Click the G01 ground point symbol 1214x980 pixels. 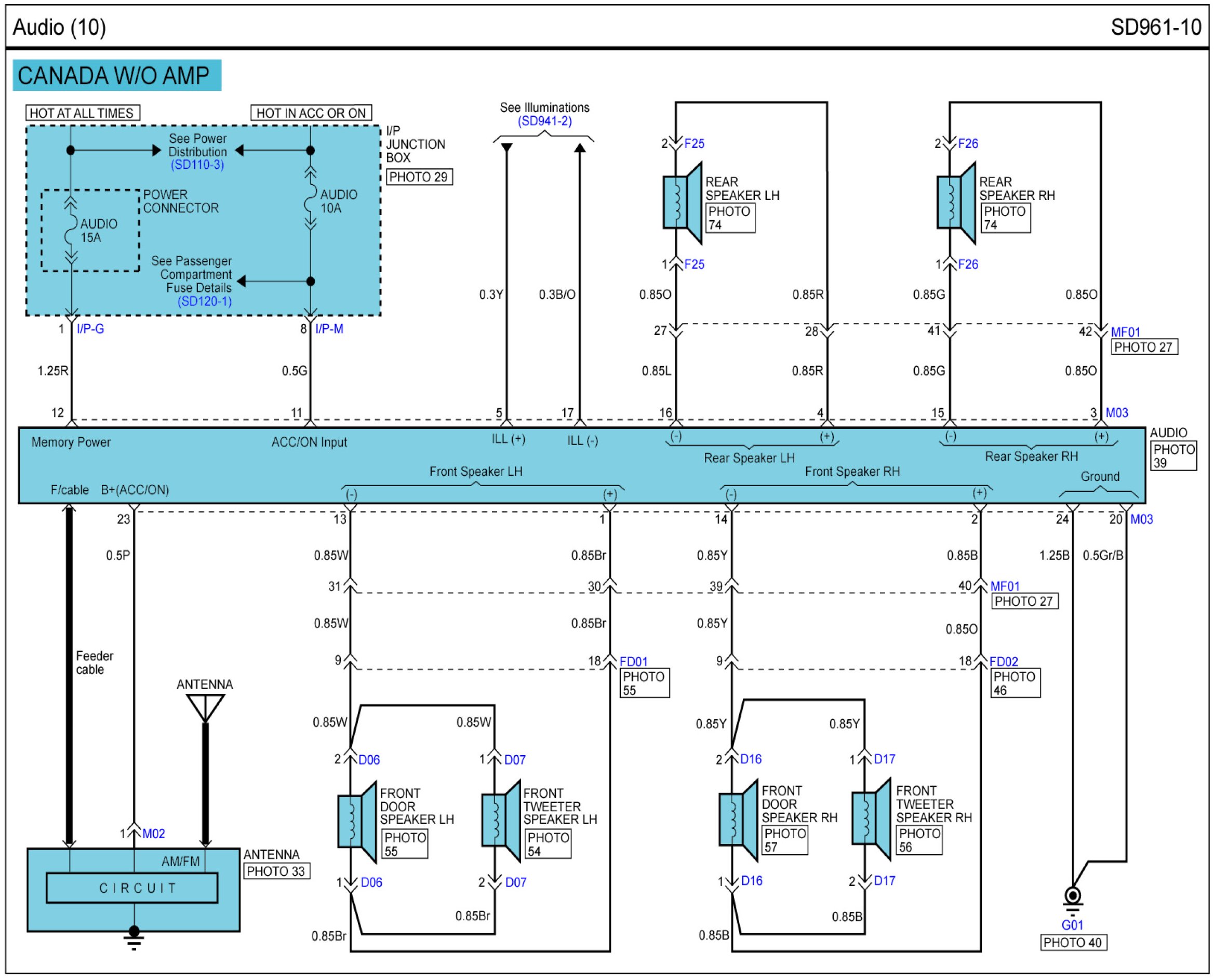1072,896
